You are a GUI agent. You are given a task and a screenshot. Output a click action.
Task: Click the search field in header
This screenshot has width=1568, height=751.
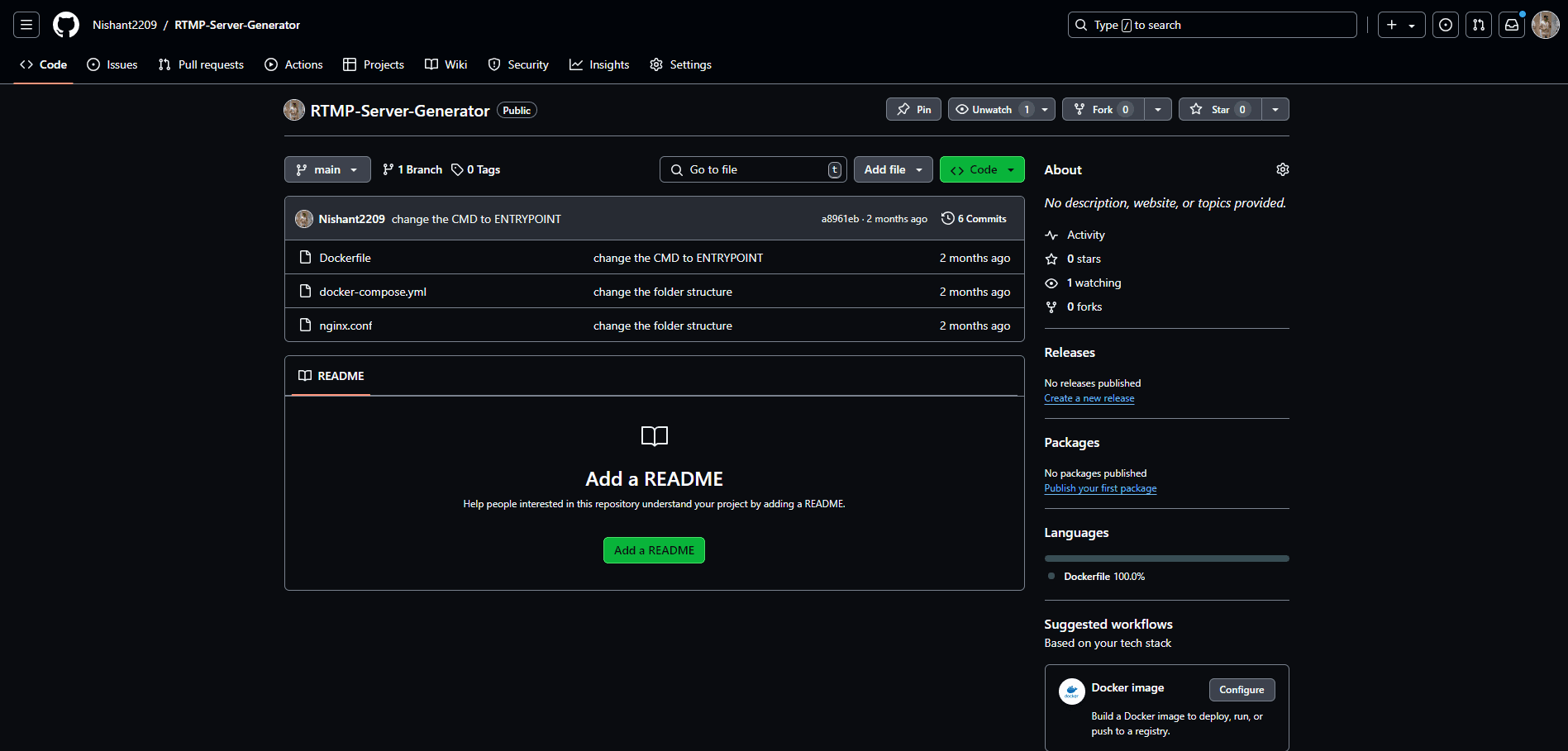point(1212,25)
